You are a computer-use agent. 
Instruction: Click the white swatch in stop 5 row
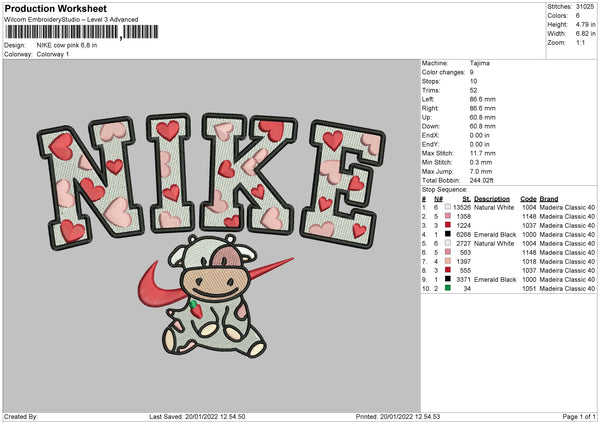pos(448,243)
